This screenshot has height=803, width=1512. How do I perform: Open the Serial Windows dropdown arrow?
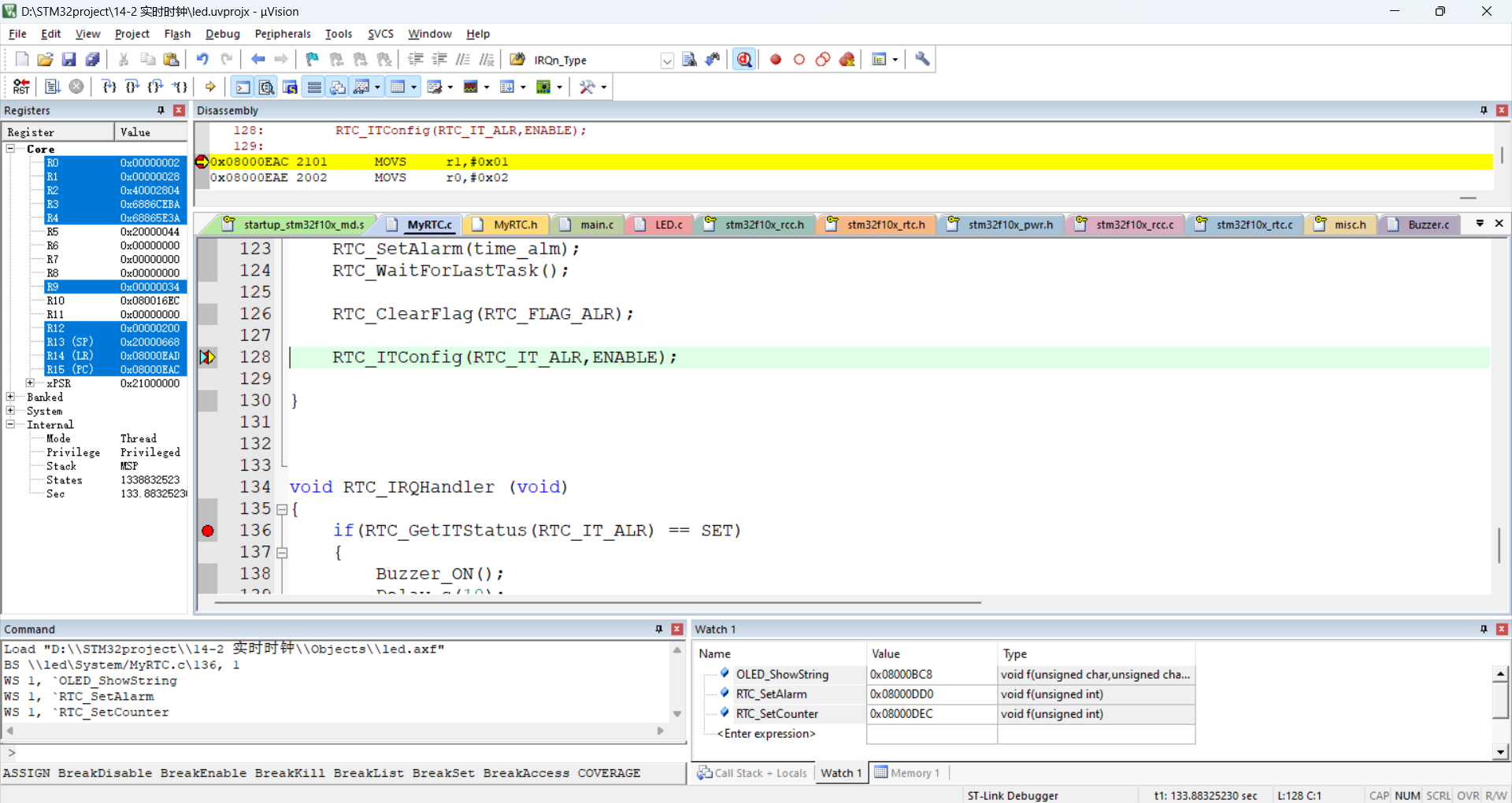450,87
